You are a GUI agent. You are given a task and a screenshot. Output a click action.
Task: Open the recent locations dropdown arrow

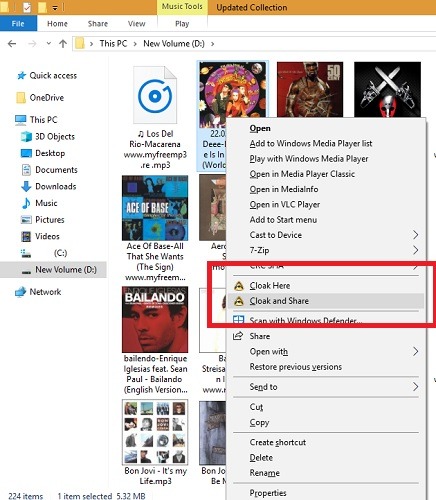click(49, 43)
